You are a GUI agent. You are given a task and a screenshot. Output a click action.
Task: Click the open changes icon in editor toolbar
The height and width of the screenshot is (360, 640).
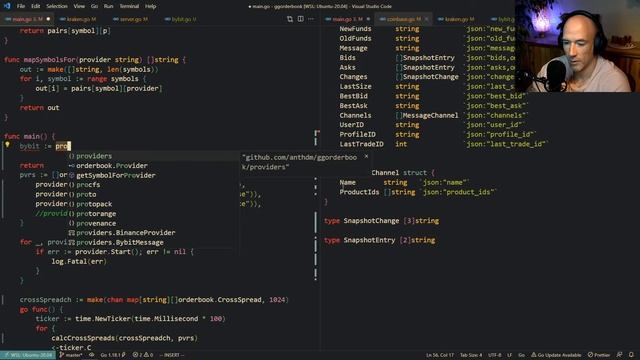[290, 19]
